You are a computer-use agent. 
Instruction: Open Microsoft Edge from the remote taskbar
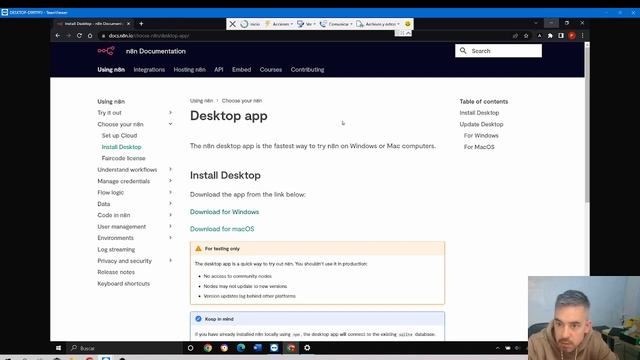(241, 348)
